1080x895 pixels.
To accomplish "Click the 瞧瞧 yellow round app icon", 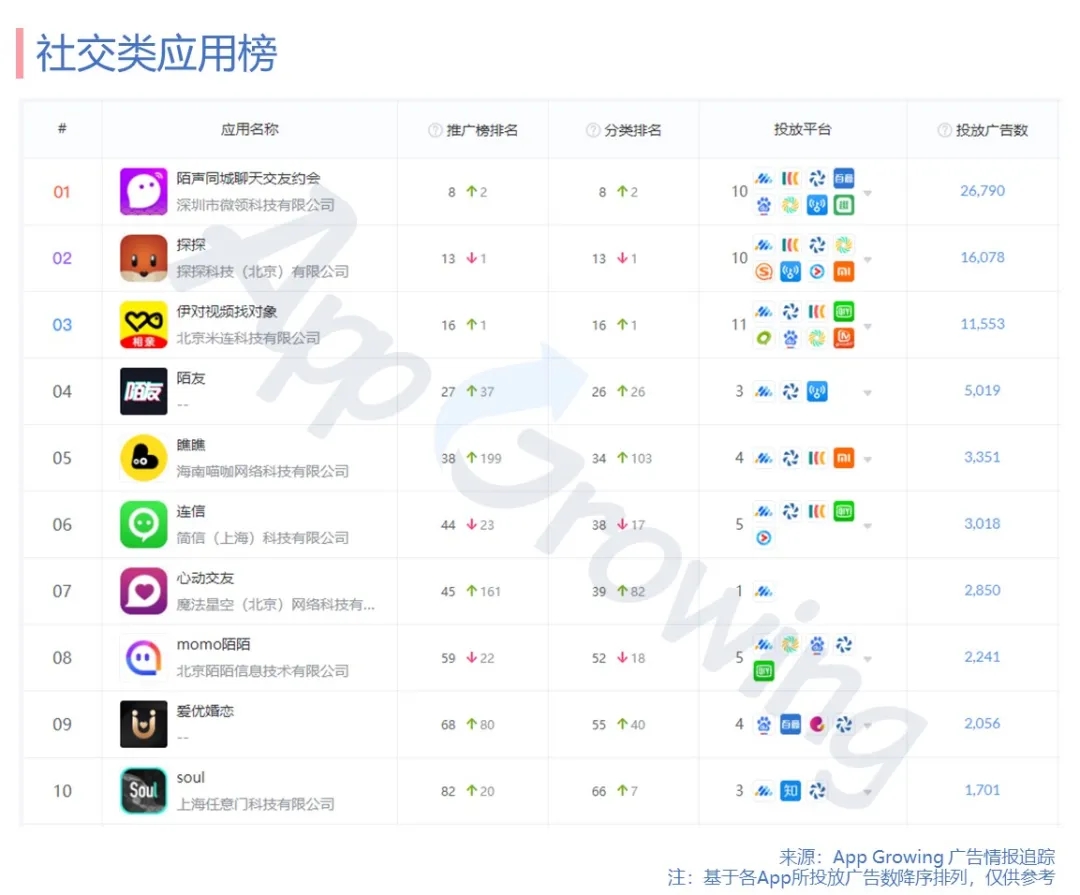I will point(143,458).
